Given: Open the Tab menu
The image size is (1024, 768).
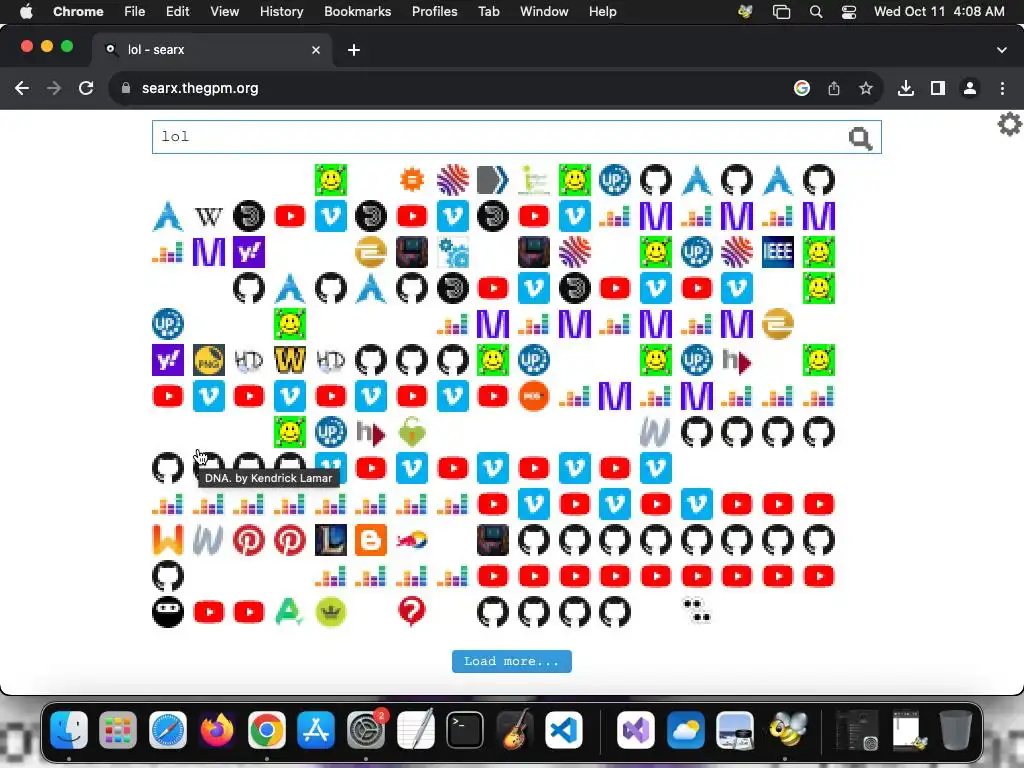Looking at the screenshot, I should coord(488,11).
